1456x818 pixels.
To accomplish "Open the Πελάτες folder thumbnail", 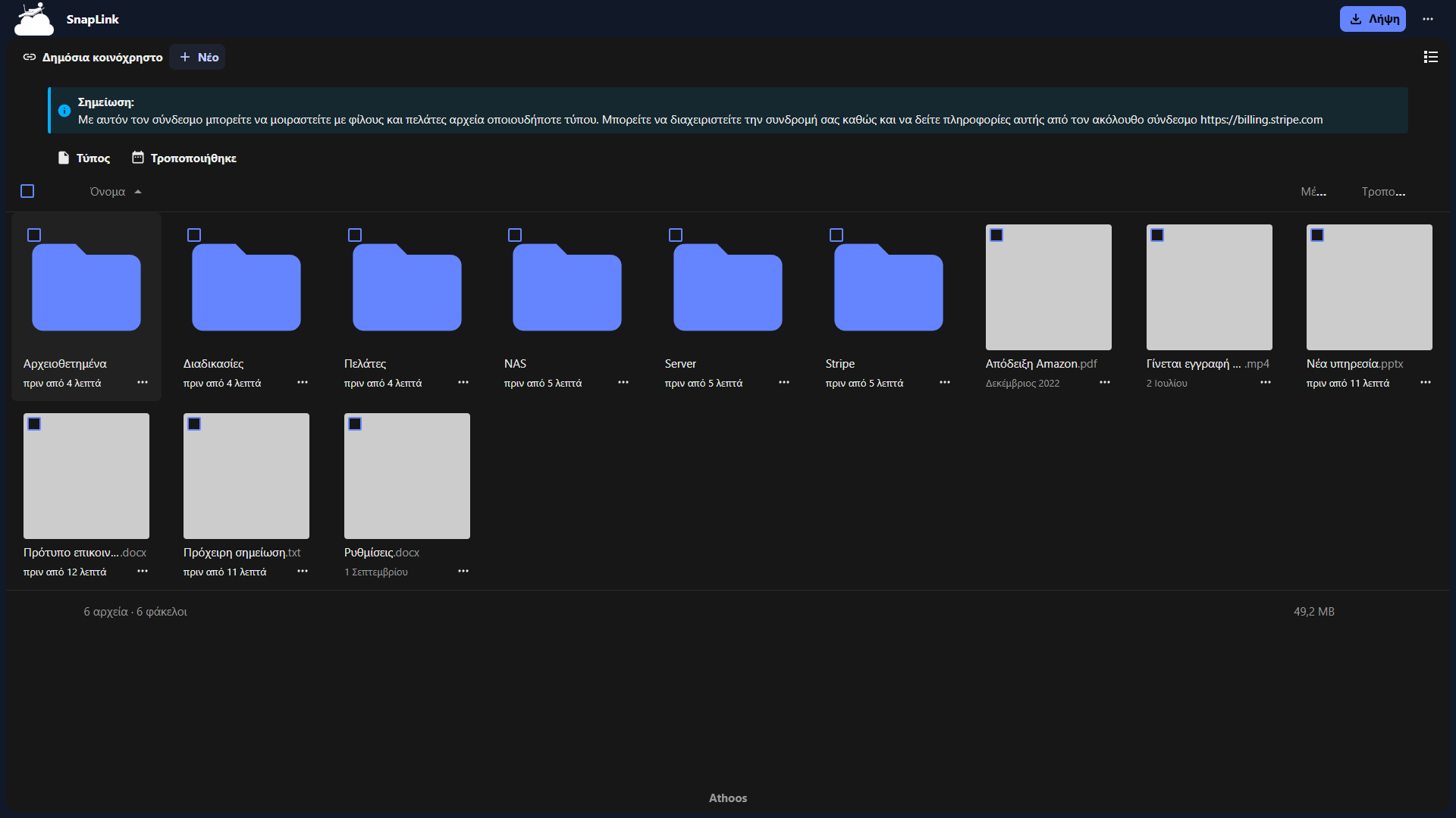I will [406, 287].
